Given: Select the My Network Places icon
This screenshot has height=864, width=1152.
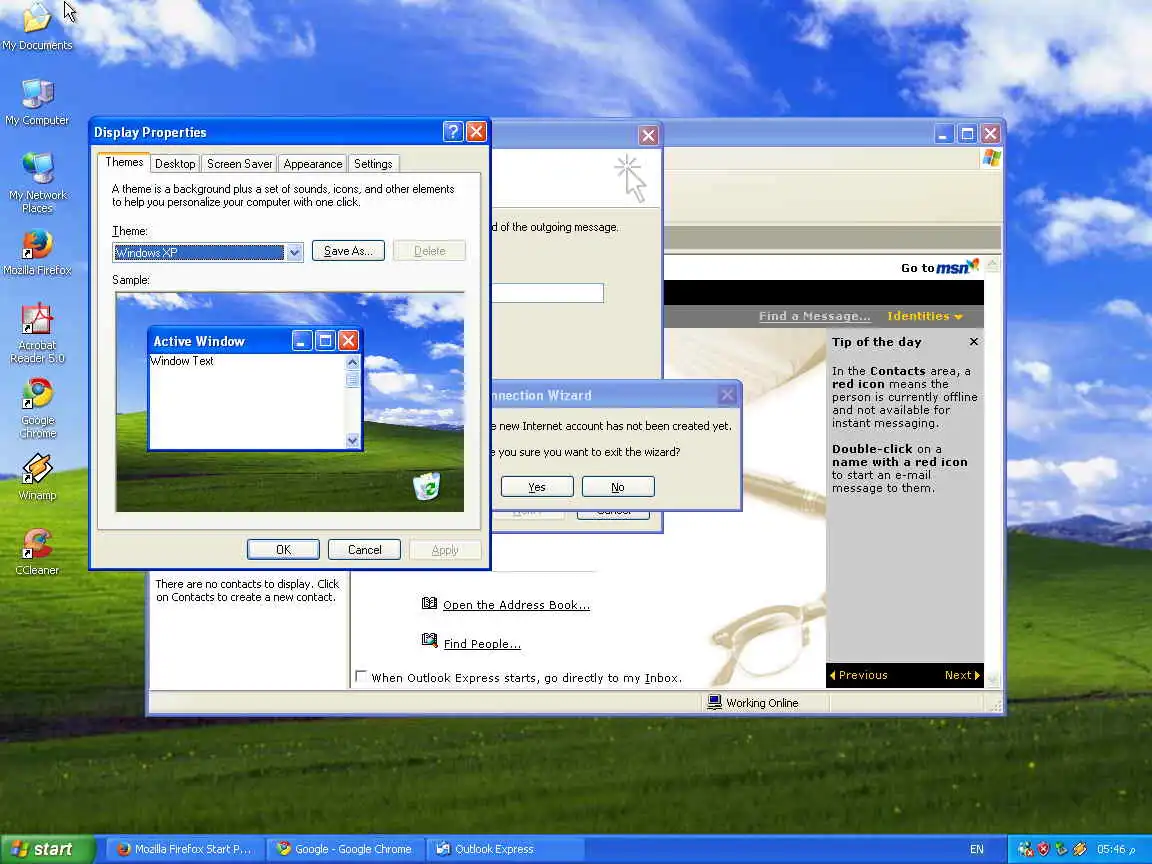Looking at the screenshot, I should 37,183.
